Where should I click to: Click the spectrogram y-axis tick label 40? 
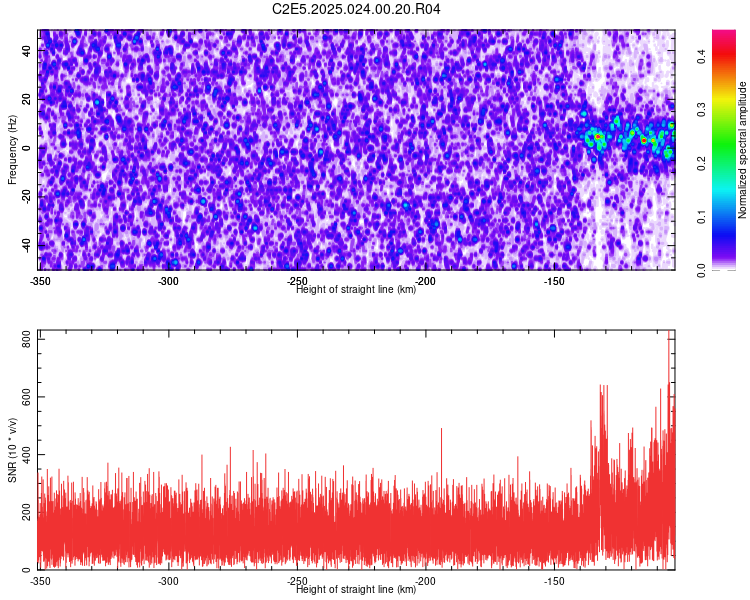pyautogui.click(x=27, y=51)
